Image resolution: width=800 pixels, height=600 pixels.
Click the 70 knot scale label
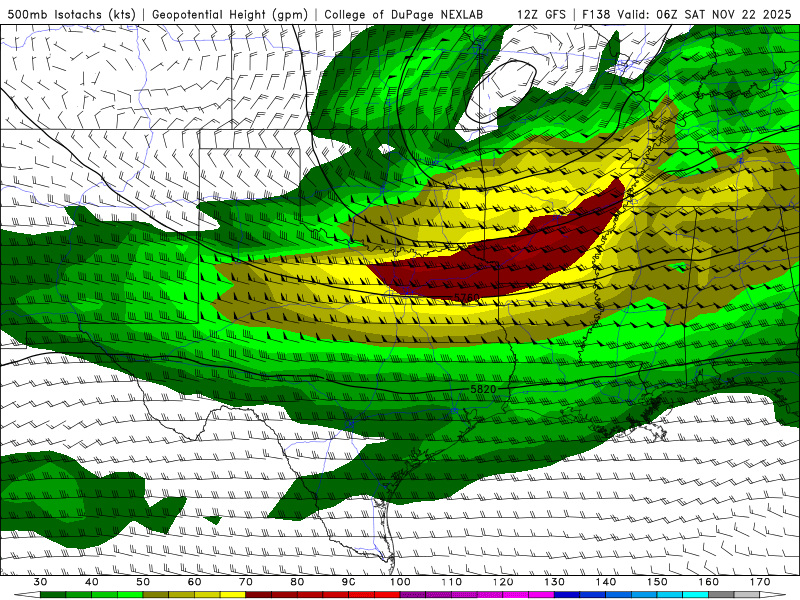(x=246, y=582)
